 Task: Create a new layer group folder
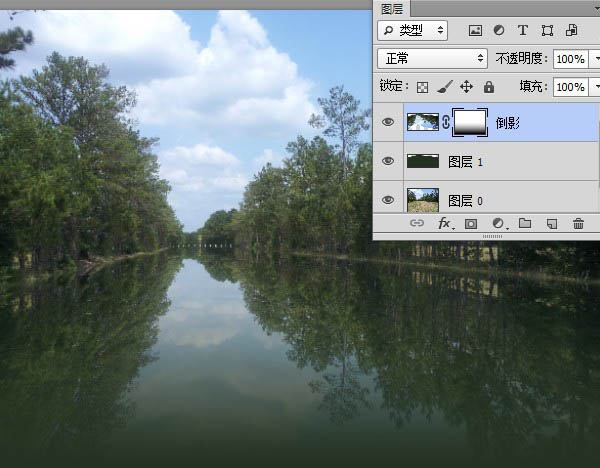click(x=524, y=224)
